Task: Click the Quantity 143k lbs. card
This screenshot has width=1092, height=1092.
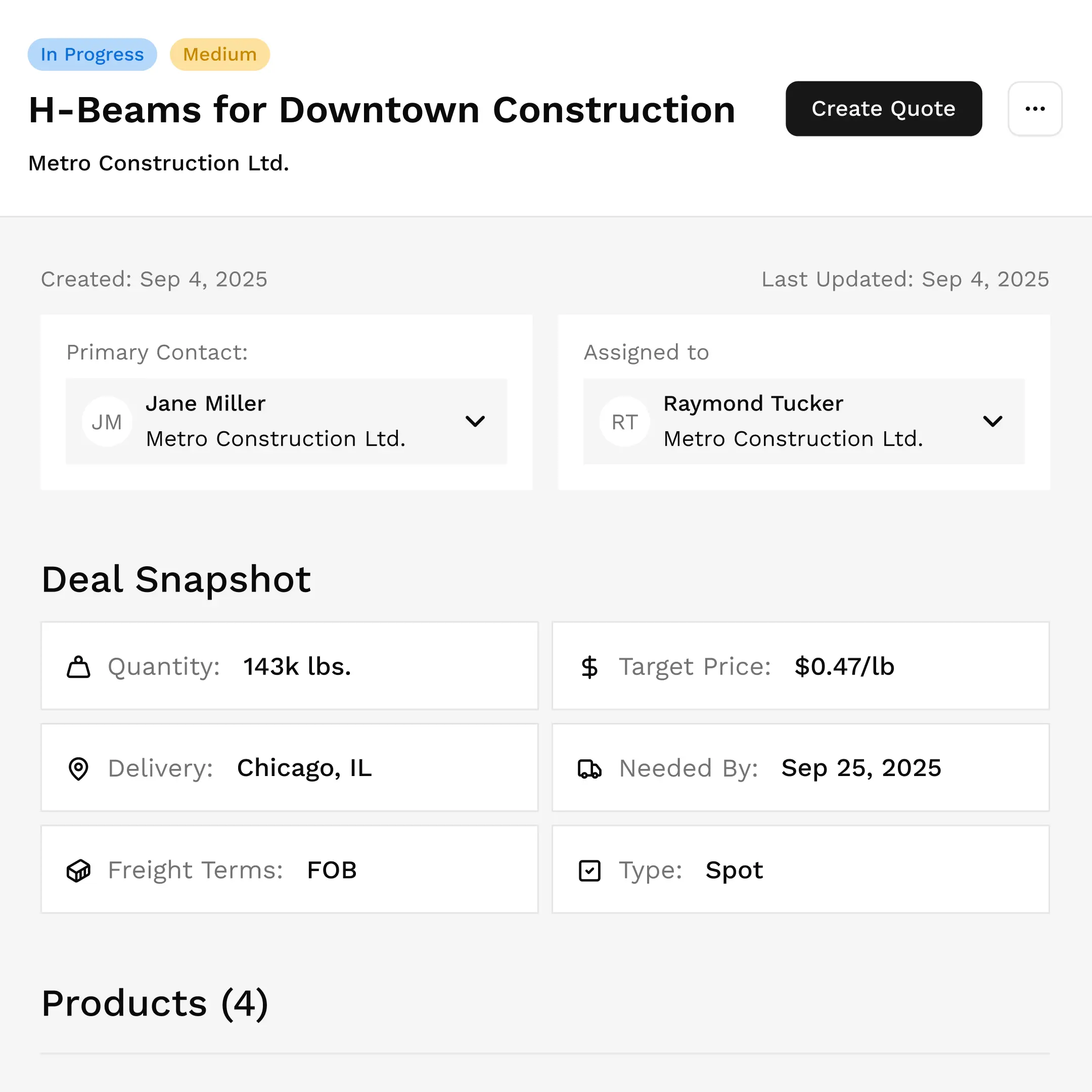Action: 289,666
